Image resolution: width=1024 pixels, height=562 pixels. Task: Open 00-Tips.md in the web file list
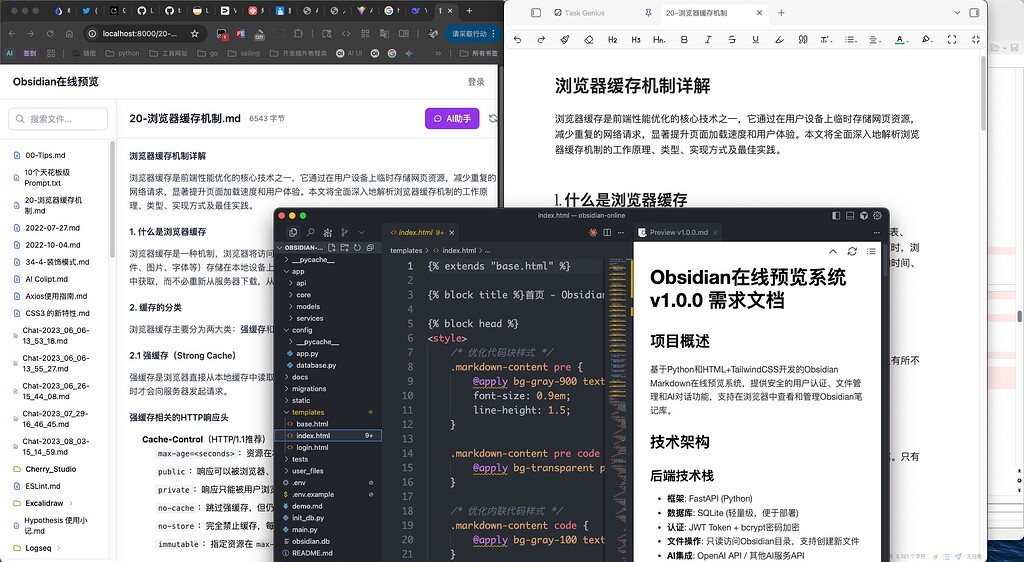[x=45, y=155]
